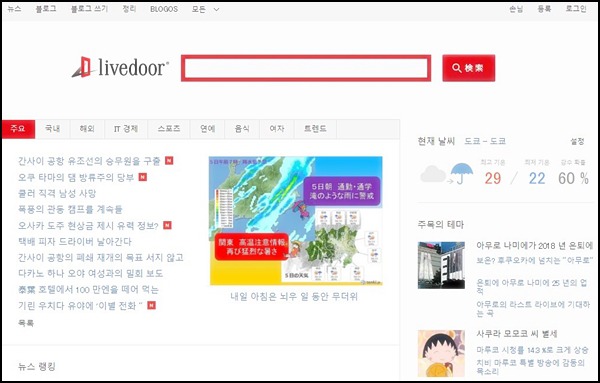This screenshot has height=383, width=600.
Task: Click the livedoor logo
Action: tap(120, 68)
